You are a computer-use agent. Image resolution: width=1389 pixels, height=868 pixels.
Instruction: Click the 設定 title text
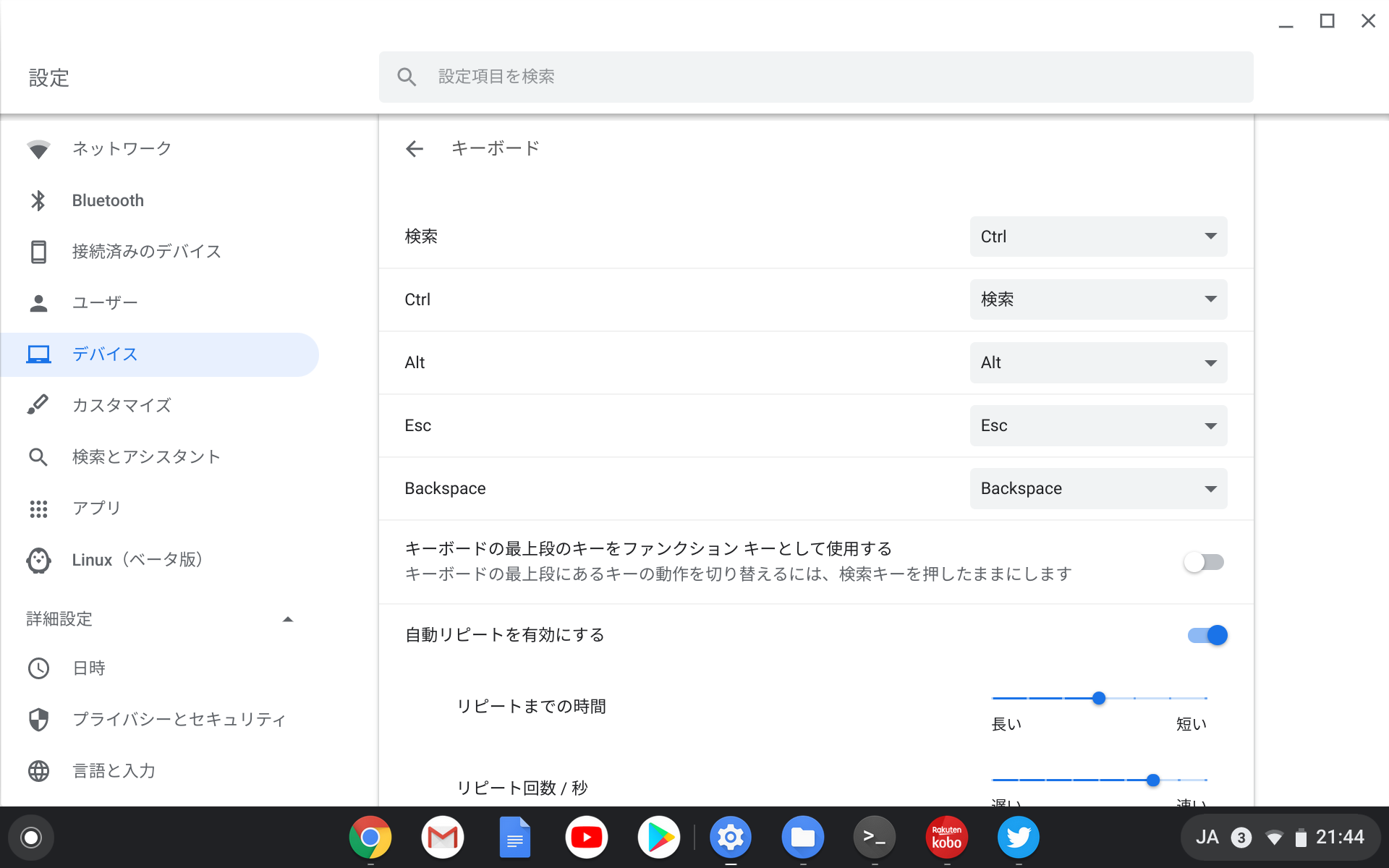(x=49, y=78)
